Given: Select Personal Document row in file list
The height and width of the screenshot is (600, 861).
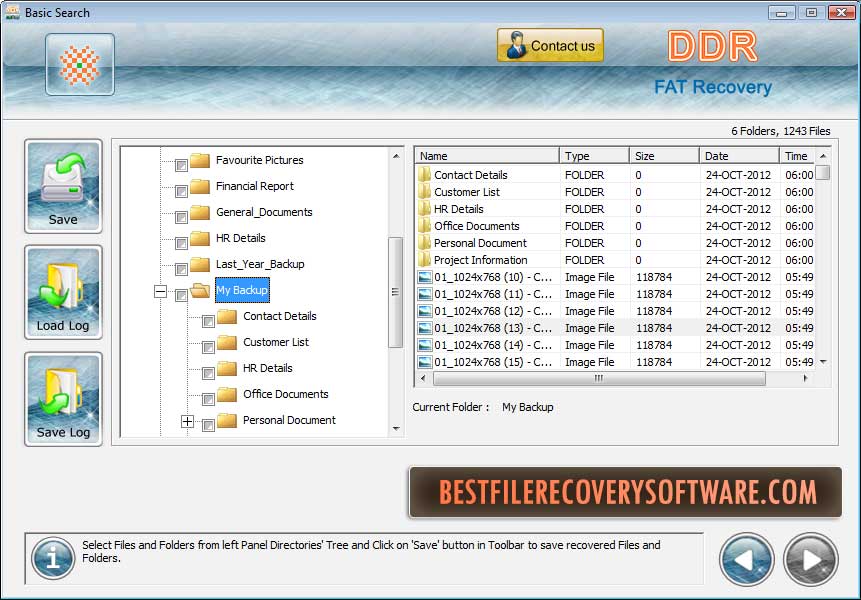Looking at the screenshot, I should pos(615,243).
